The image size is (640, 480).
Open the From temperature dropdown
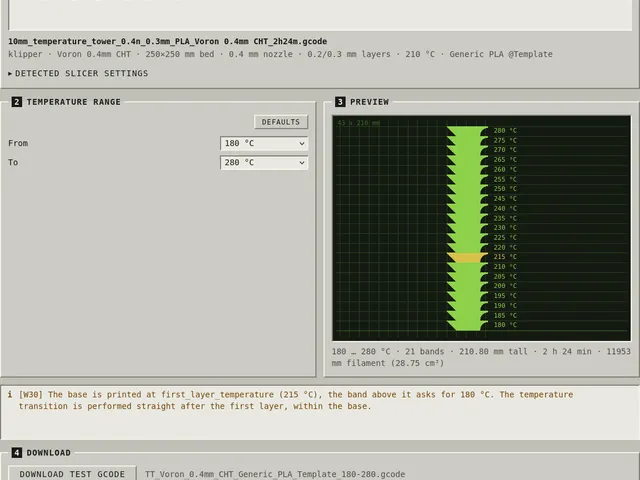(264, 143)
